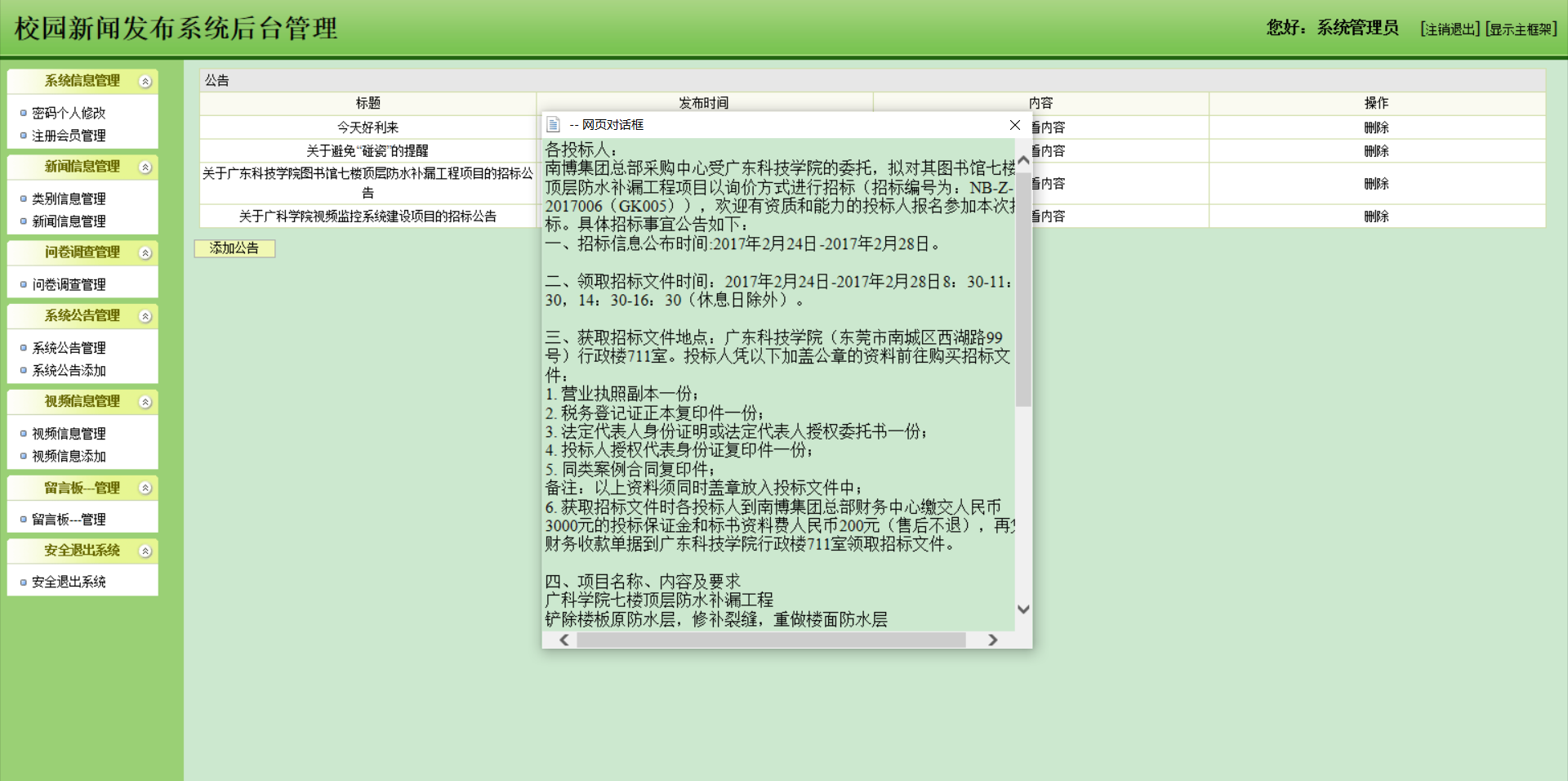The width and height of the screenshot is (1568, 781).
Task: Click dialog horizontal scrollbar left arrow
Action: (x=564, y=640)
